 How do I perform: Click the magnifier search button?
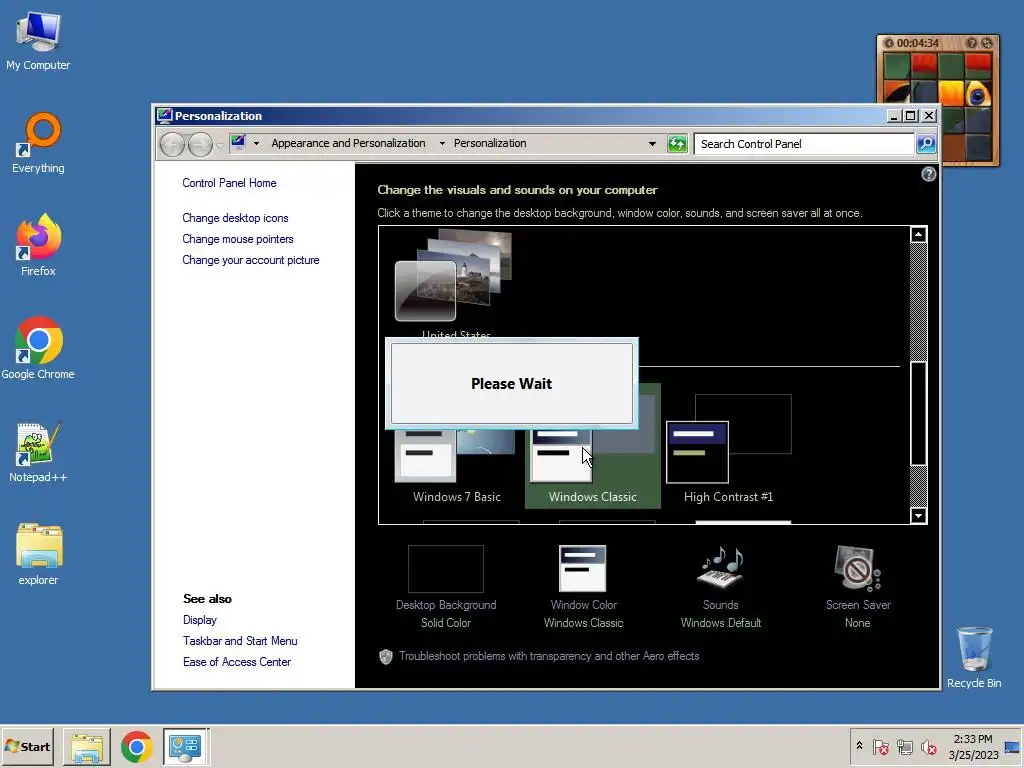click(x=926, y=144)
